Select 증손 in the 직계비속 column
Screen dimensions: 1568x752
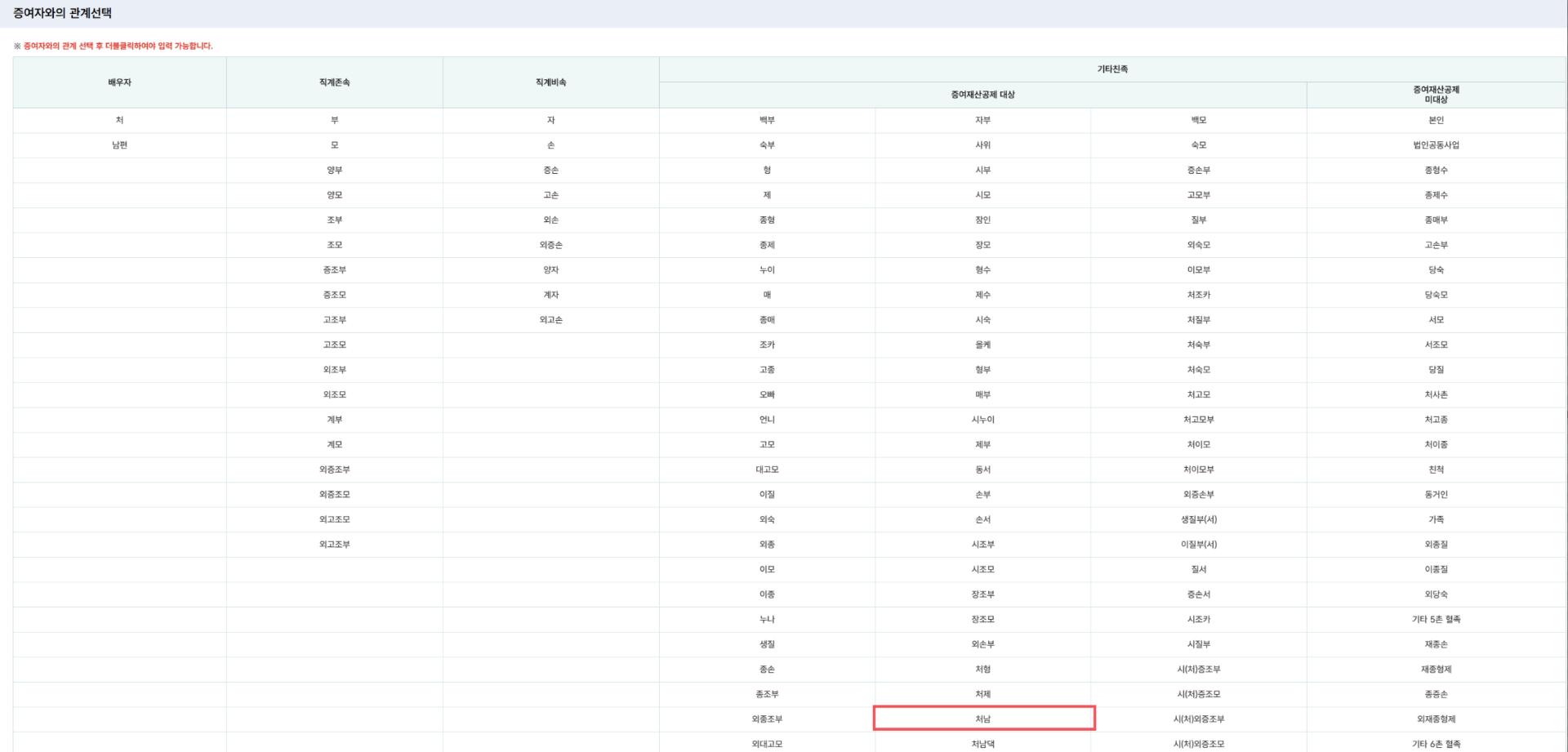coord(550,171)
